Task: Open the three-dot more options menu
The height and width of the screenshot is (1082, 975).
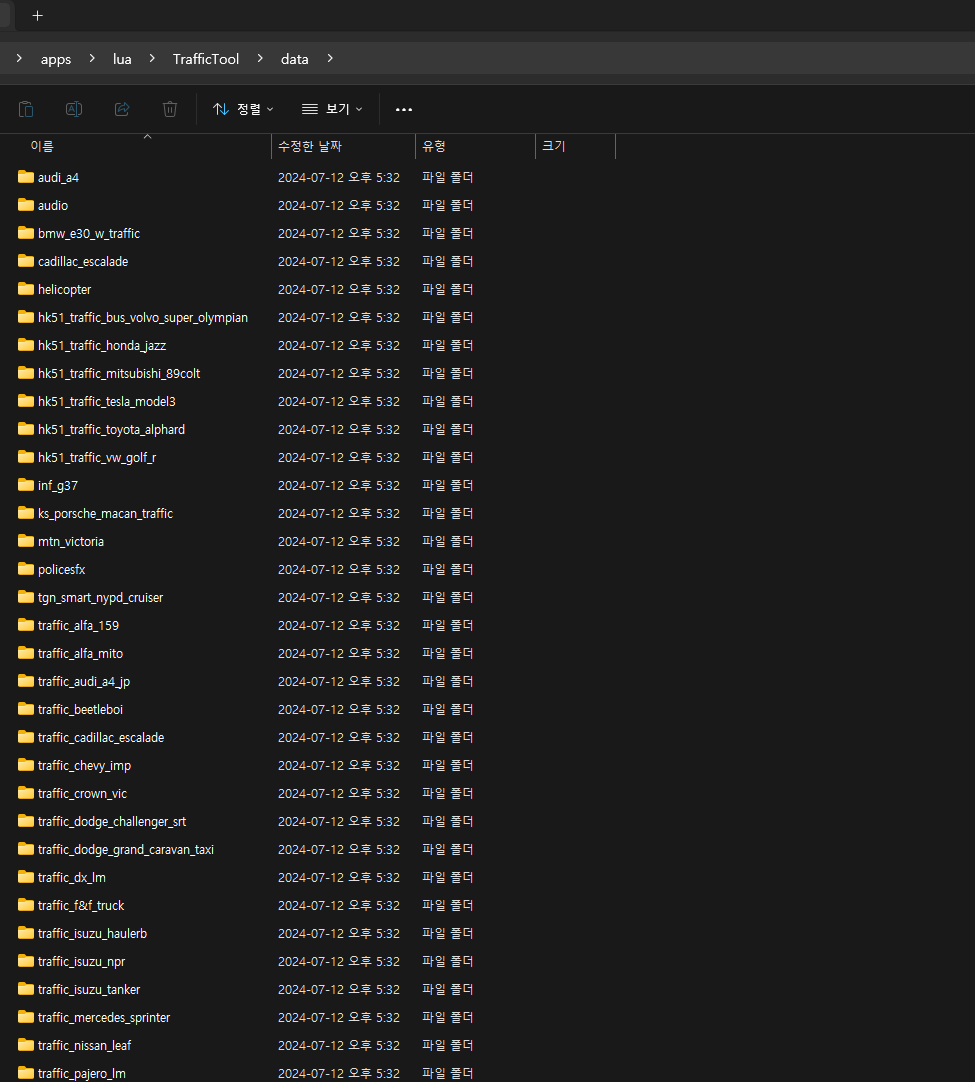Action: click(404, 109)
